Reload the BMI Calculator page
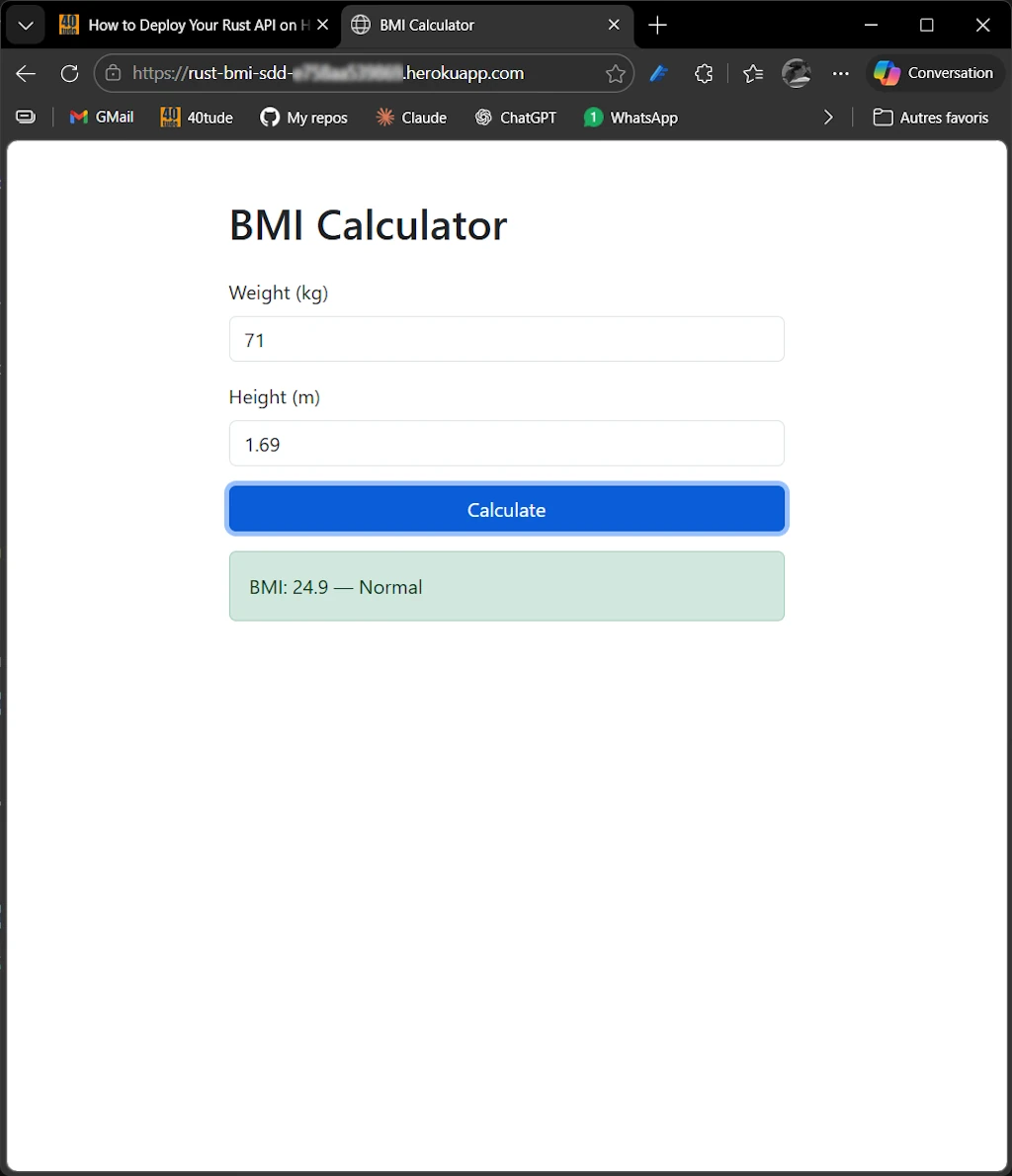 pos(69,73)
